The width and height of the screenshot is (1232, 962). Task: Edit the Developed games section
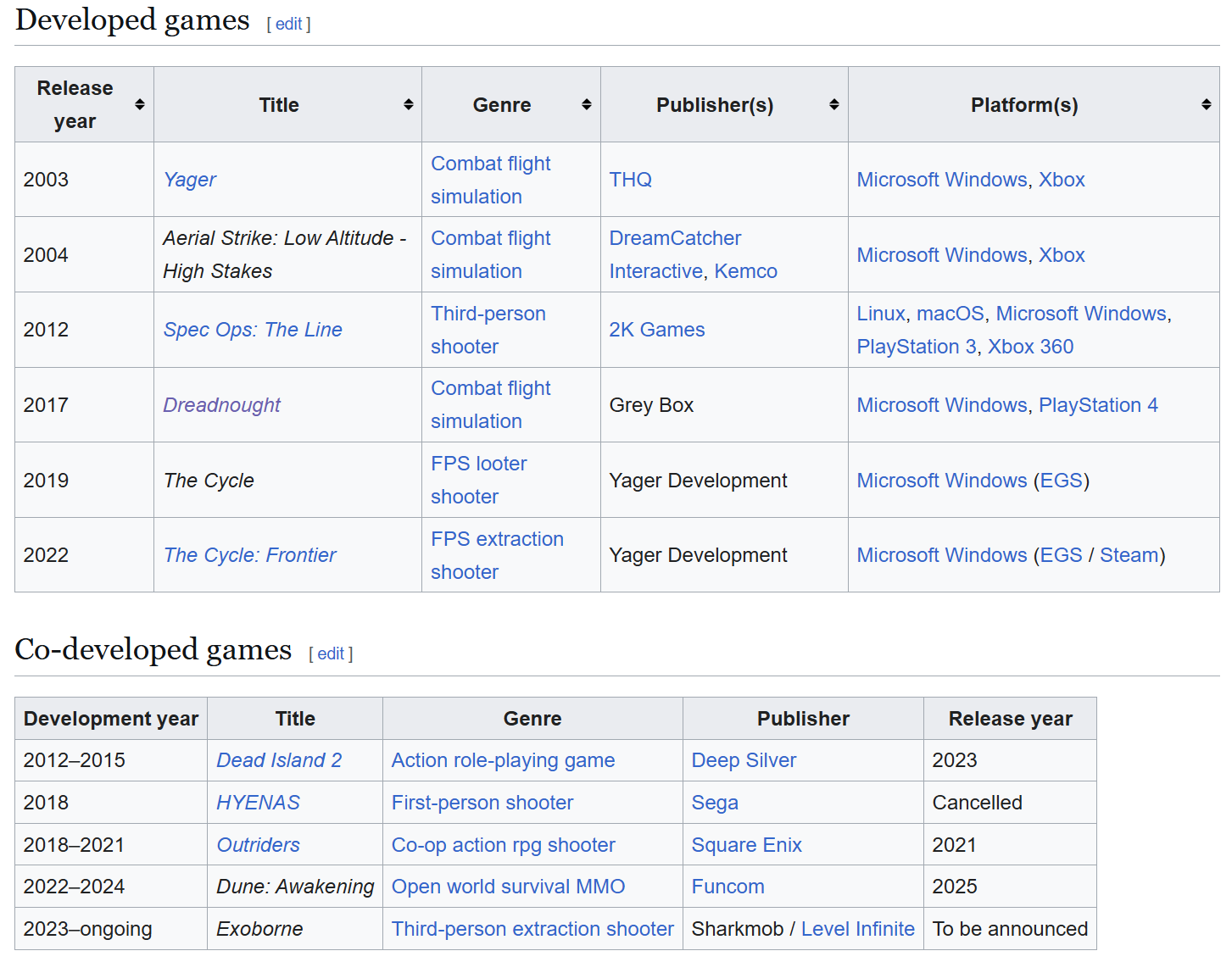[x=288, y=24]
